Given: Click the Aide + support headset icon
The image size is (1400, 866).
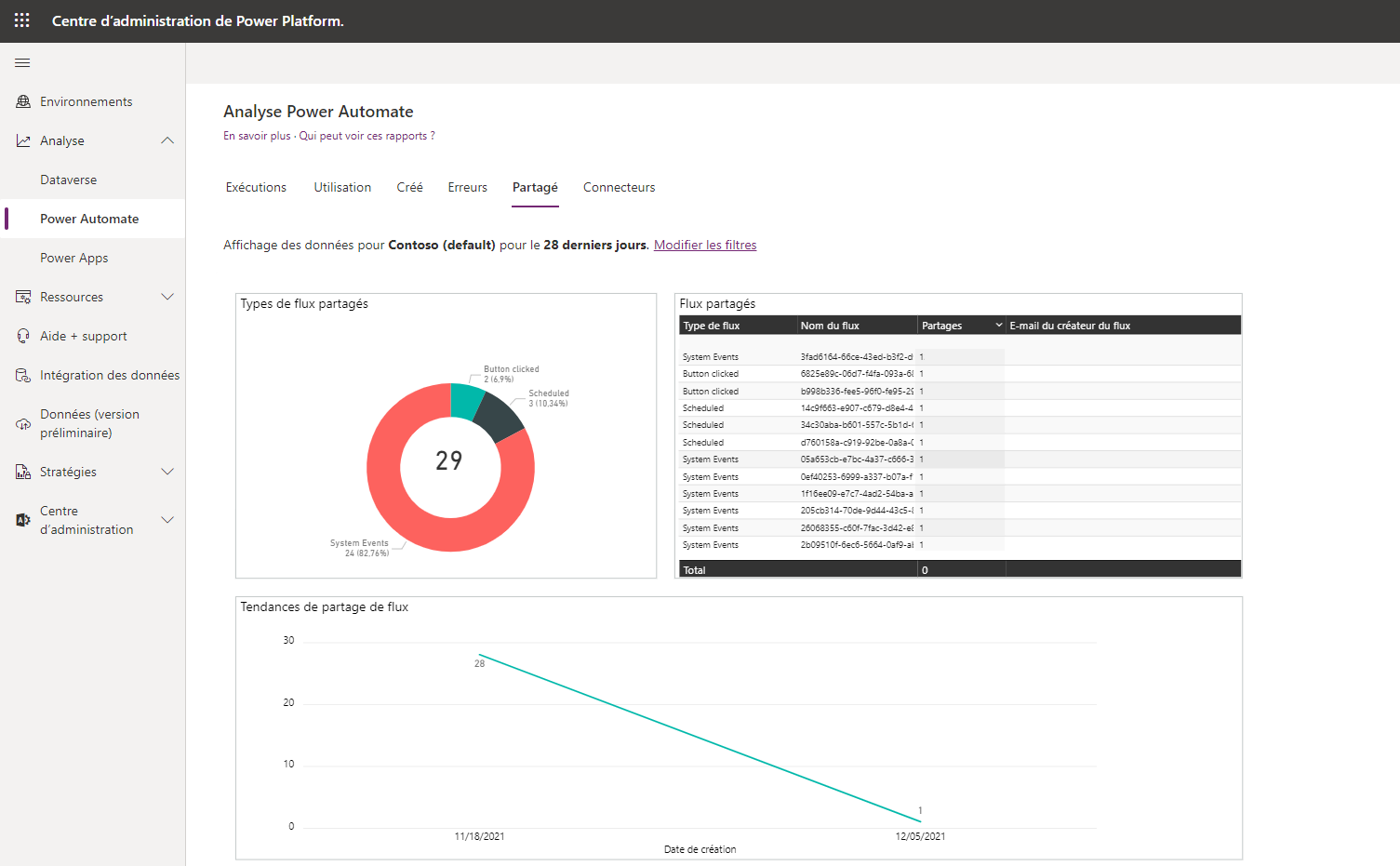Looking at the screenshot, I should pyautogui.click(x=23, y=336).
